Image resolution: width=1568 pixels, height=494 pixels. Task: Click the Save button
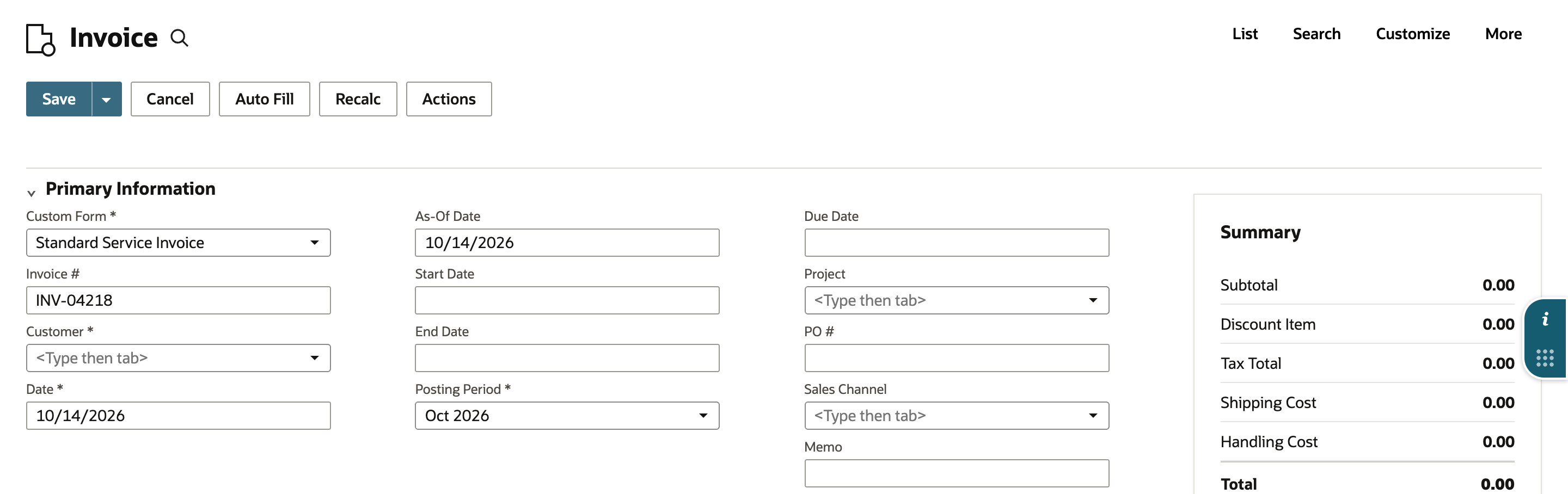pyautogui.click(x=59, y=99)
